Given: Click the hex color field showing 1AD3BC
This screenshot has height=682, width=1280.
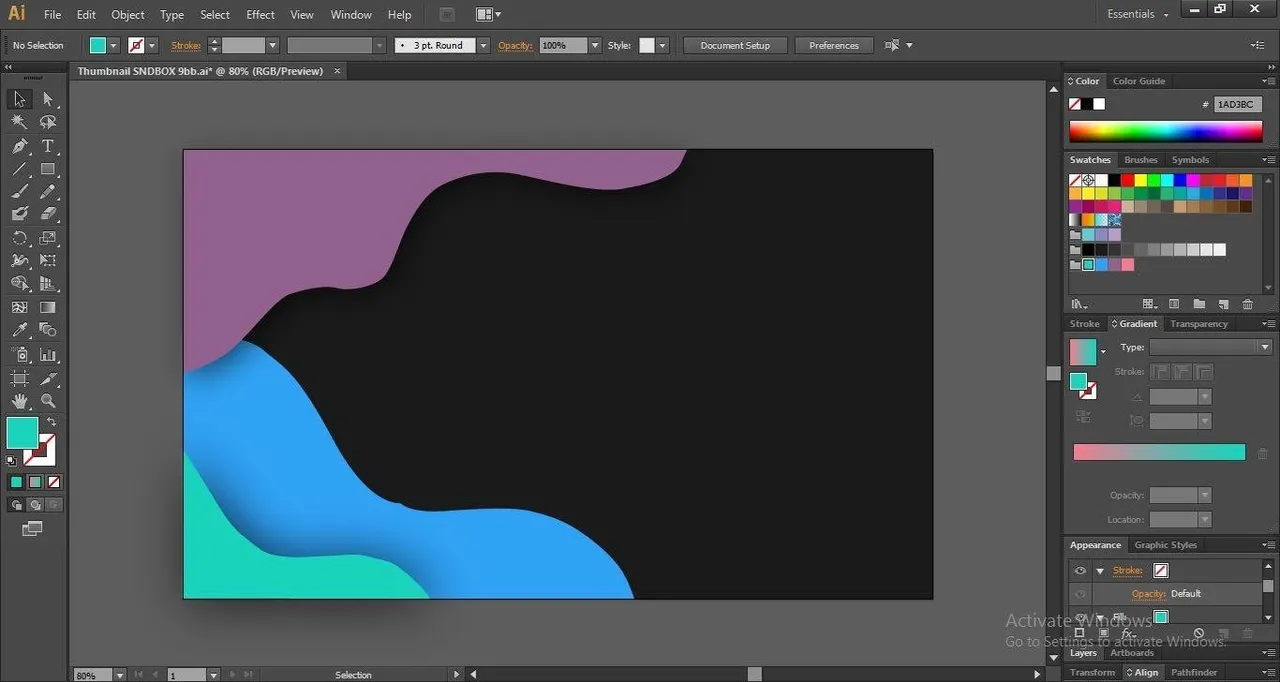Looking at the screenshot, I should (x=1238, y=104).
